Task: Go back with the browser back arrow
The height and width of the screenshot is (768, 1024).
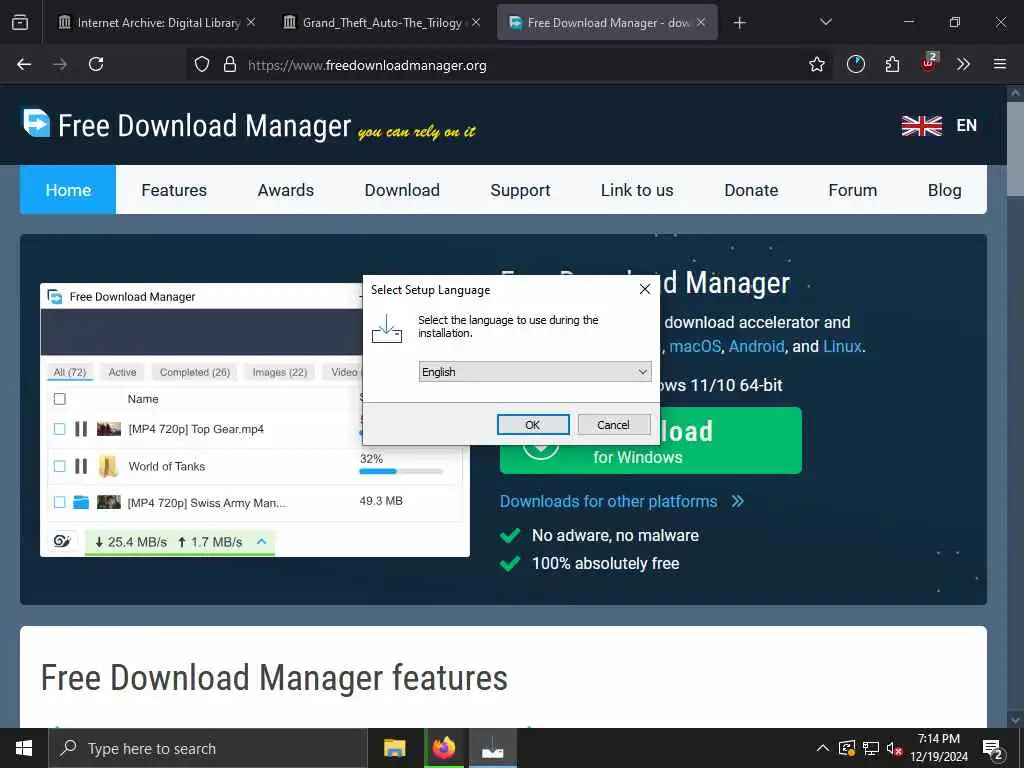Action: 24,64
